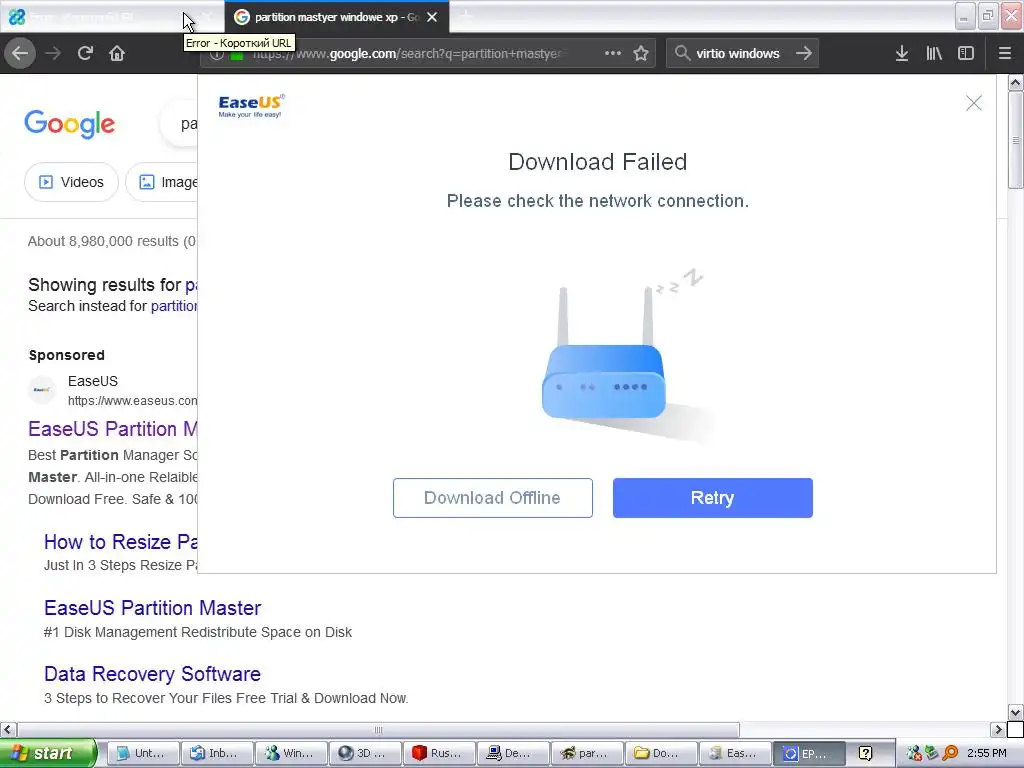Reload the current Google page
Image resolution: width=1024 pixels, height=768 pixels.
pyautogui.click(x=85, y=54)
